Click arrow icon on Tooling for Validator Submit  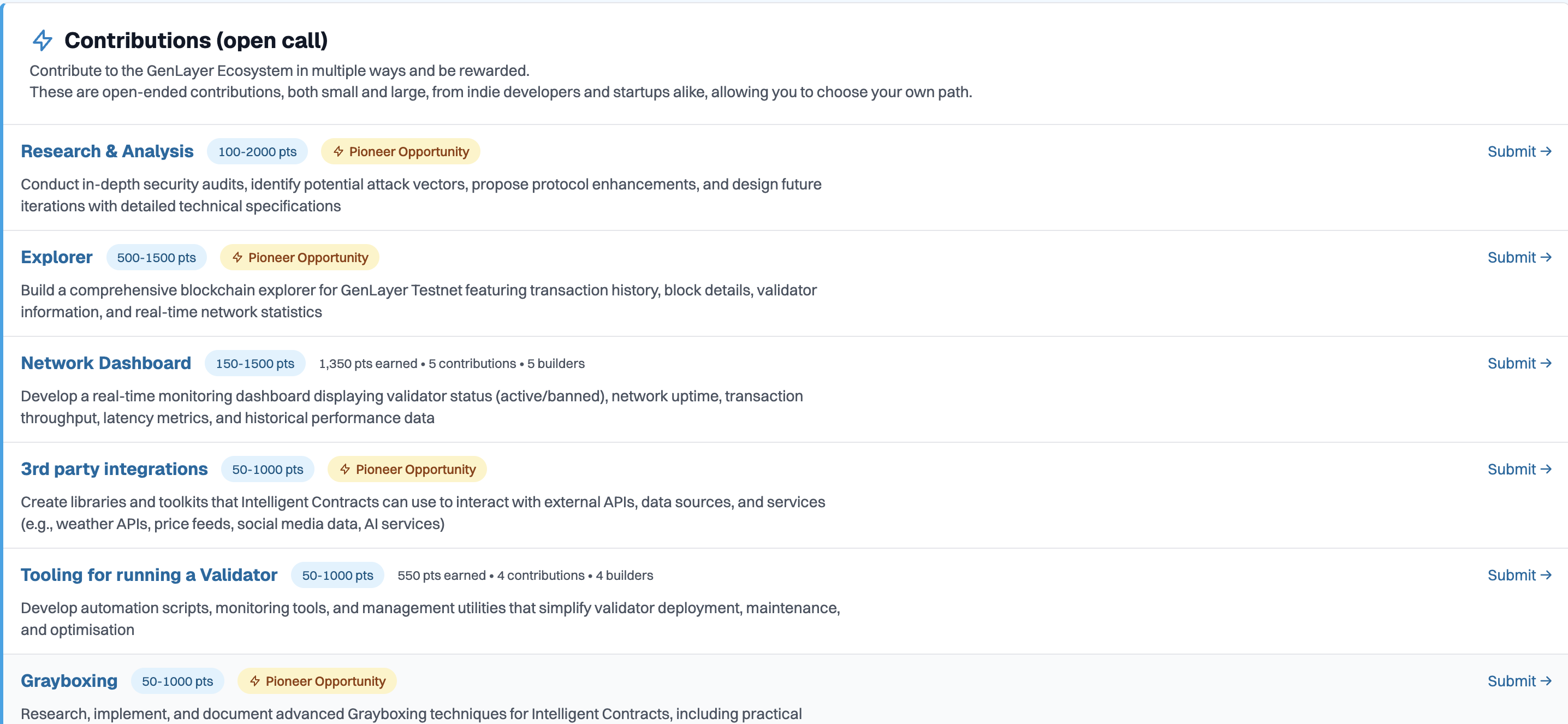click(1546, 575)
